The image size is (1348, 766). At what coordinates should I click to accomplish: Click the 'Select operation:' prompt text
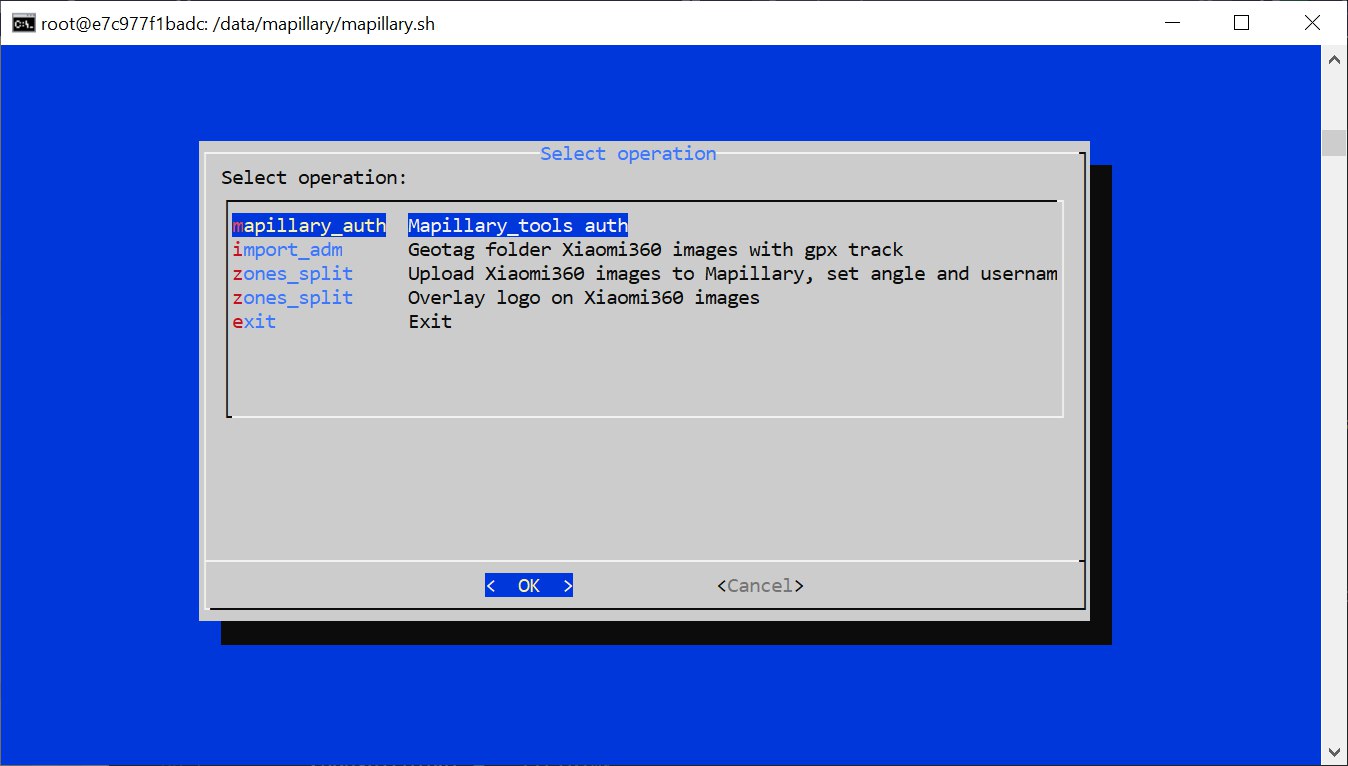314,178
